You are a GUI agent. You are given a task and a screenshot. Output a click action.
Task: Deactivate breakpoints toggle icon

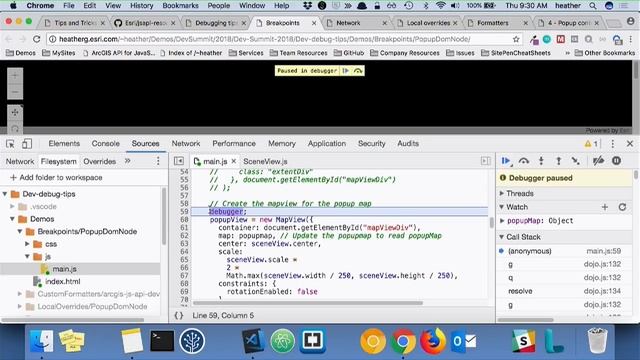coord(598,161)
